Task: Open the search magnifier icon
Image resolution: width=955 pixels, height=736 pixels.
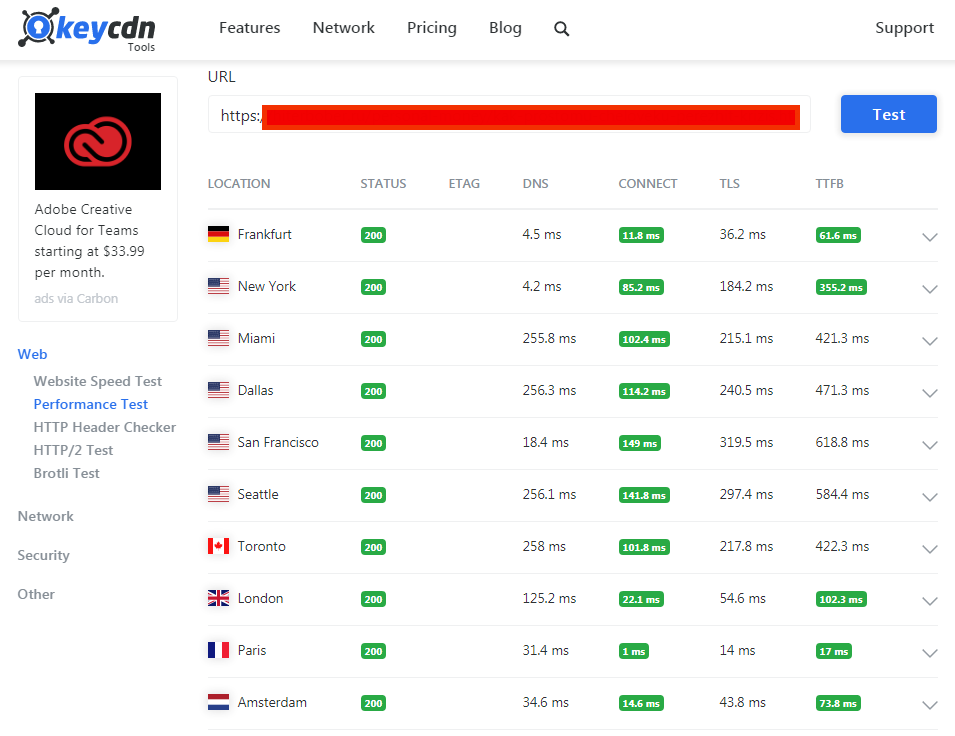Action: (x=562, y=29)
